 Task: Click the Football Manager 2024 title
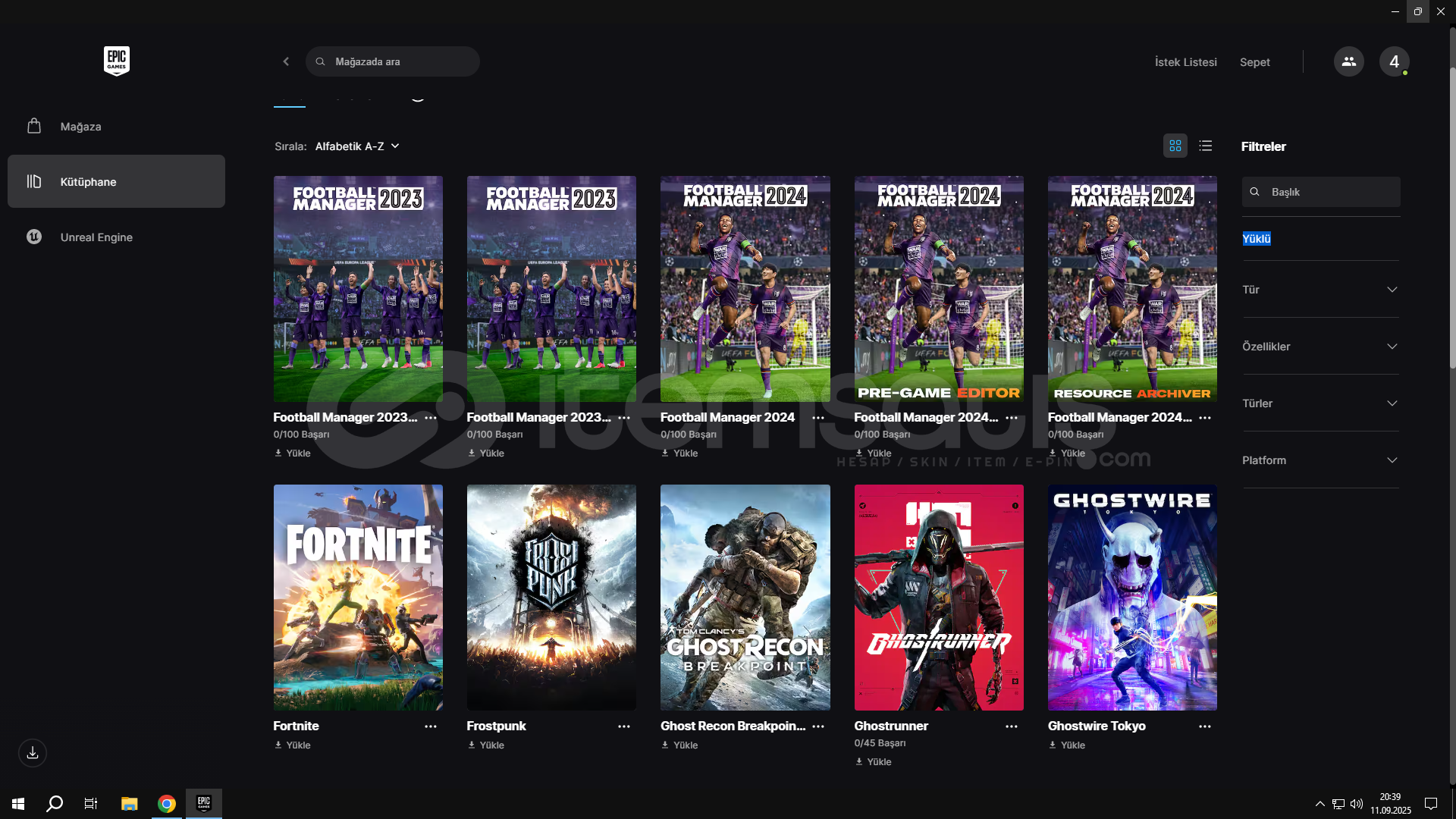coord(727,418)
